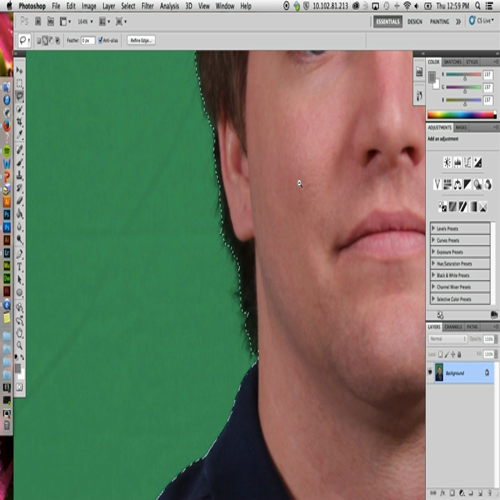Image resolution: width=500 pixels, height=500 pixels.
Task: Select the Brush tool
Action: pyautogui.click(x=19, y=163)
